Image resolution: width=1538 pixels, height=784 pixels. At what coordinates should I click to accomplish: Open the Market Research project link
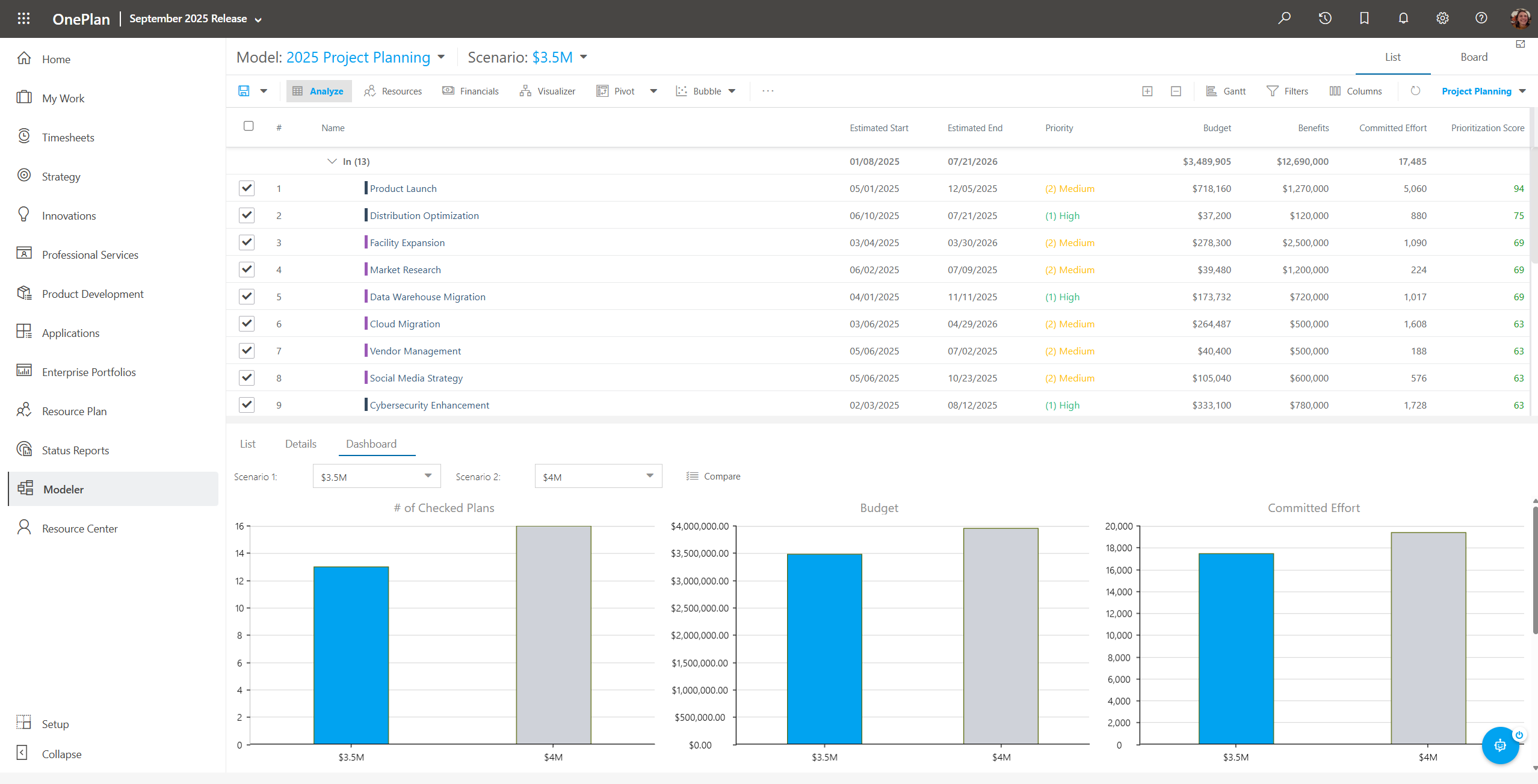tap(405, 270)
